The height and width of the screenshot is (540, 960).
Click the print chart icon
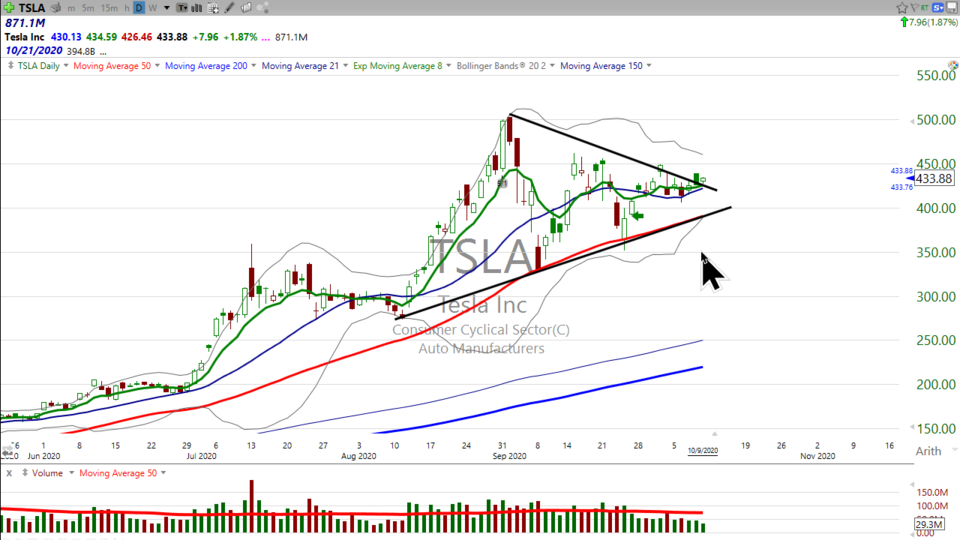56,8
